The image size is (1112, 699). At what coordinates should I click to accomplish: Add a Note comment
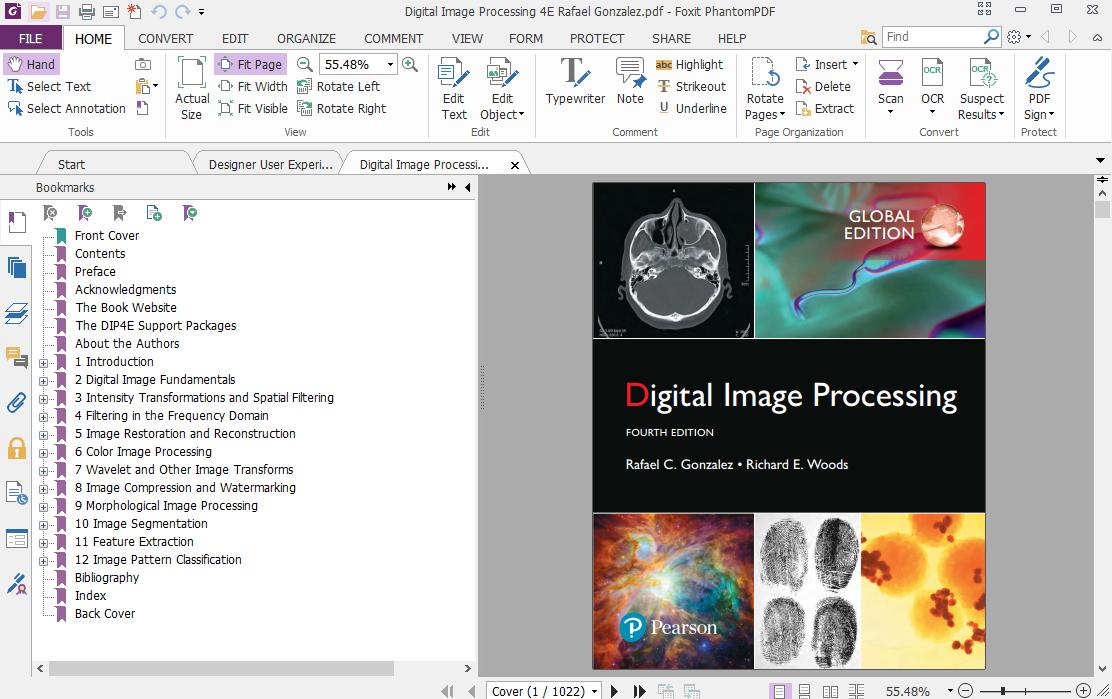coord(630,82)
